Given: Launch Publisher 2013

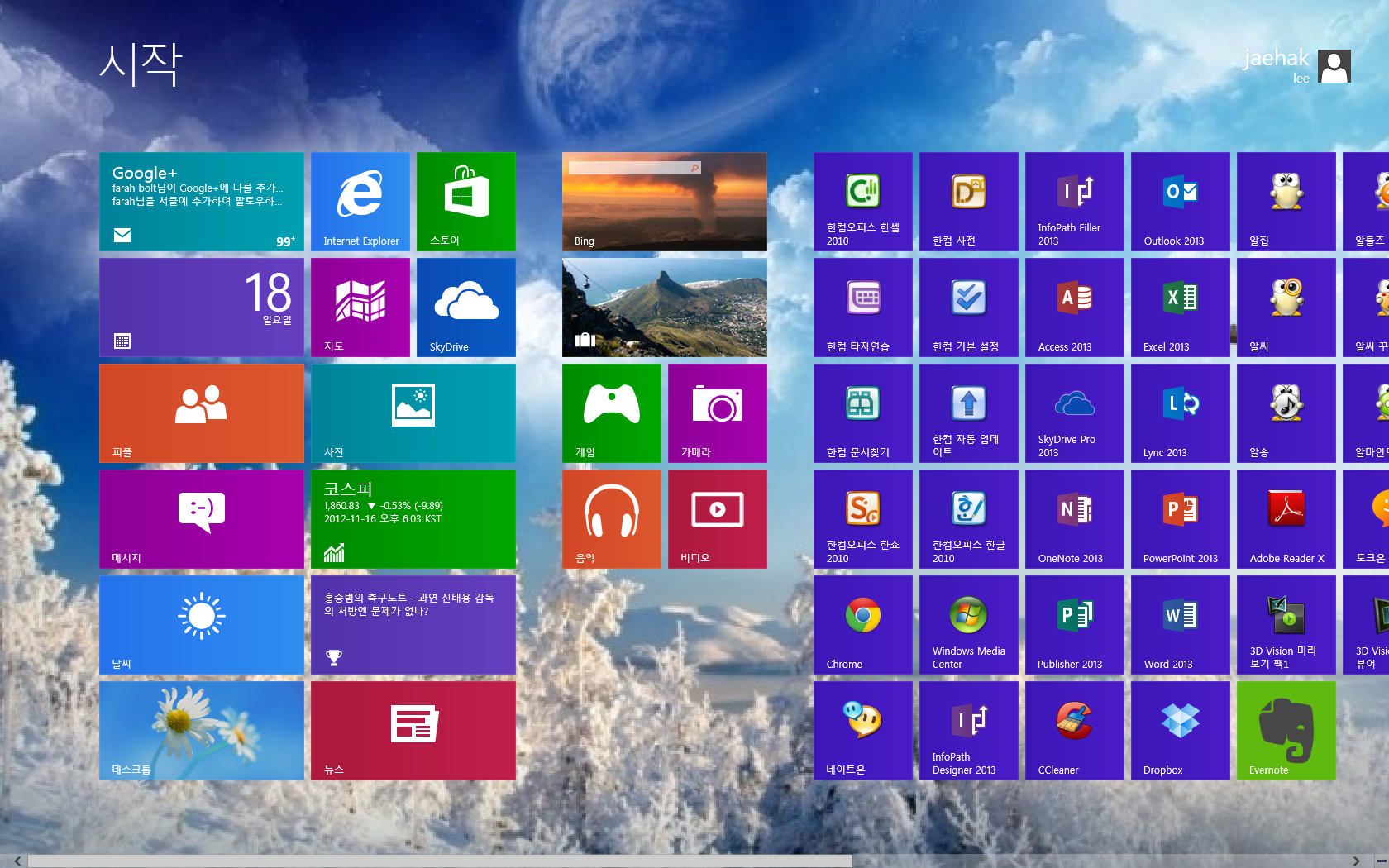Looking at the screenshot, I should click(1075, 625).
